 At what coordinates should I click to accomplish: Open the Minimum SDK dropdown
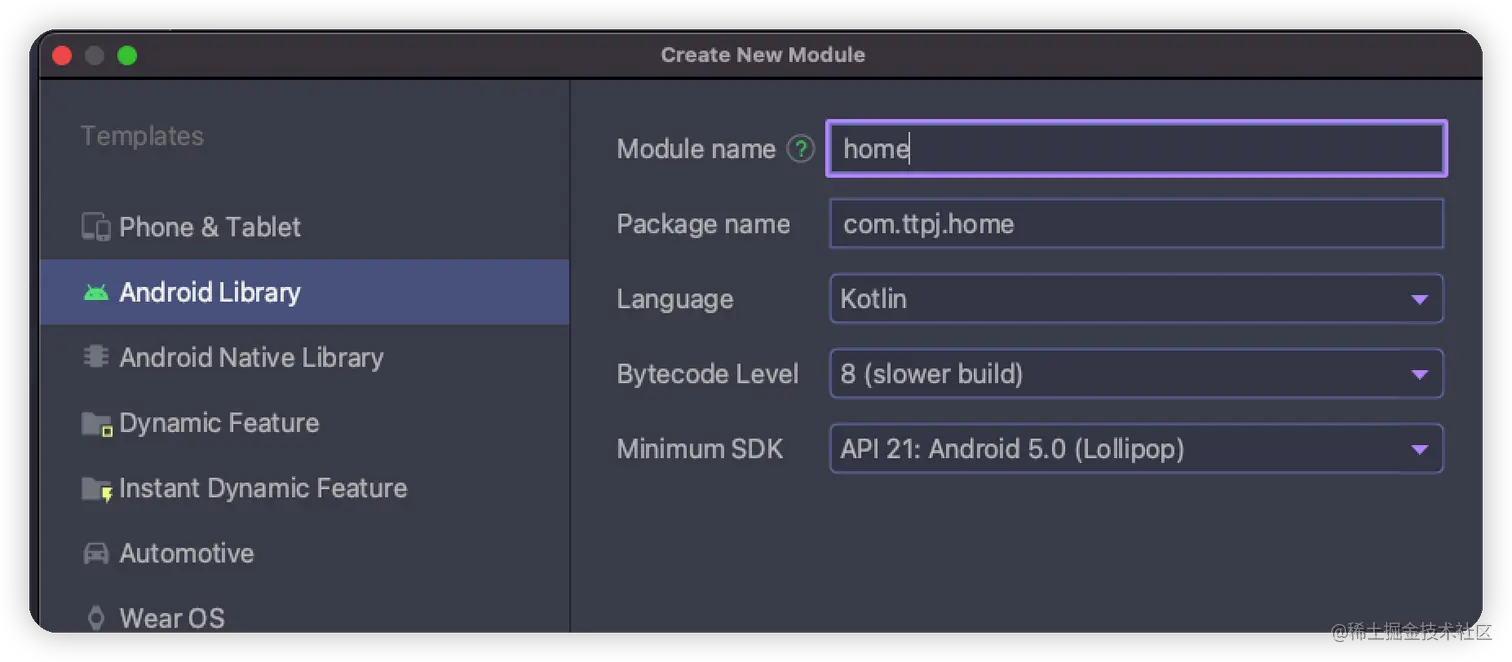point(1136,449)
